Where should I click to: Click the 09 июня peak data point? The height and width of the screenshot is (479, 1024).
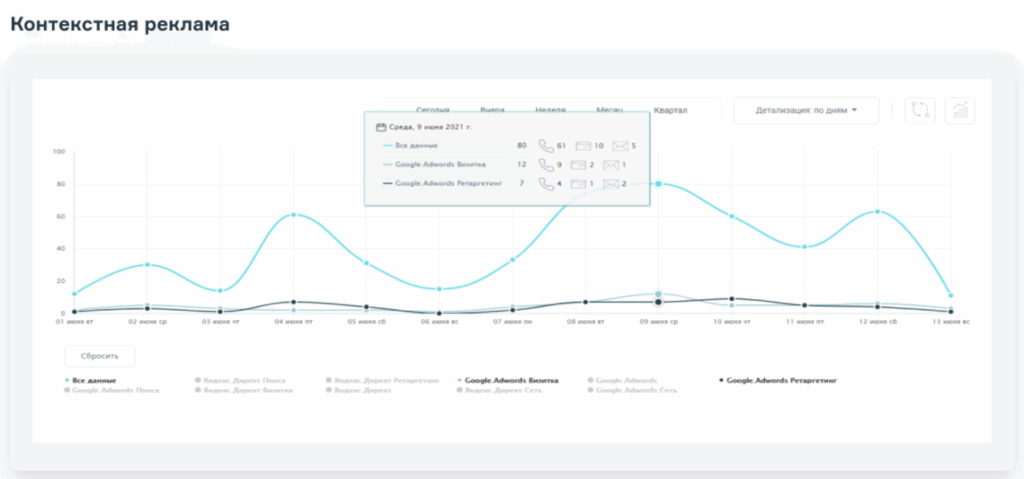(x=658, y=184)
